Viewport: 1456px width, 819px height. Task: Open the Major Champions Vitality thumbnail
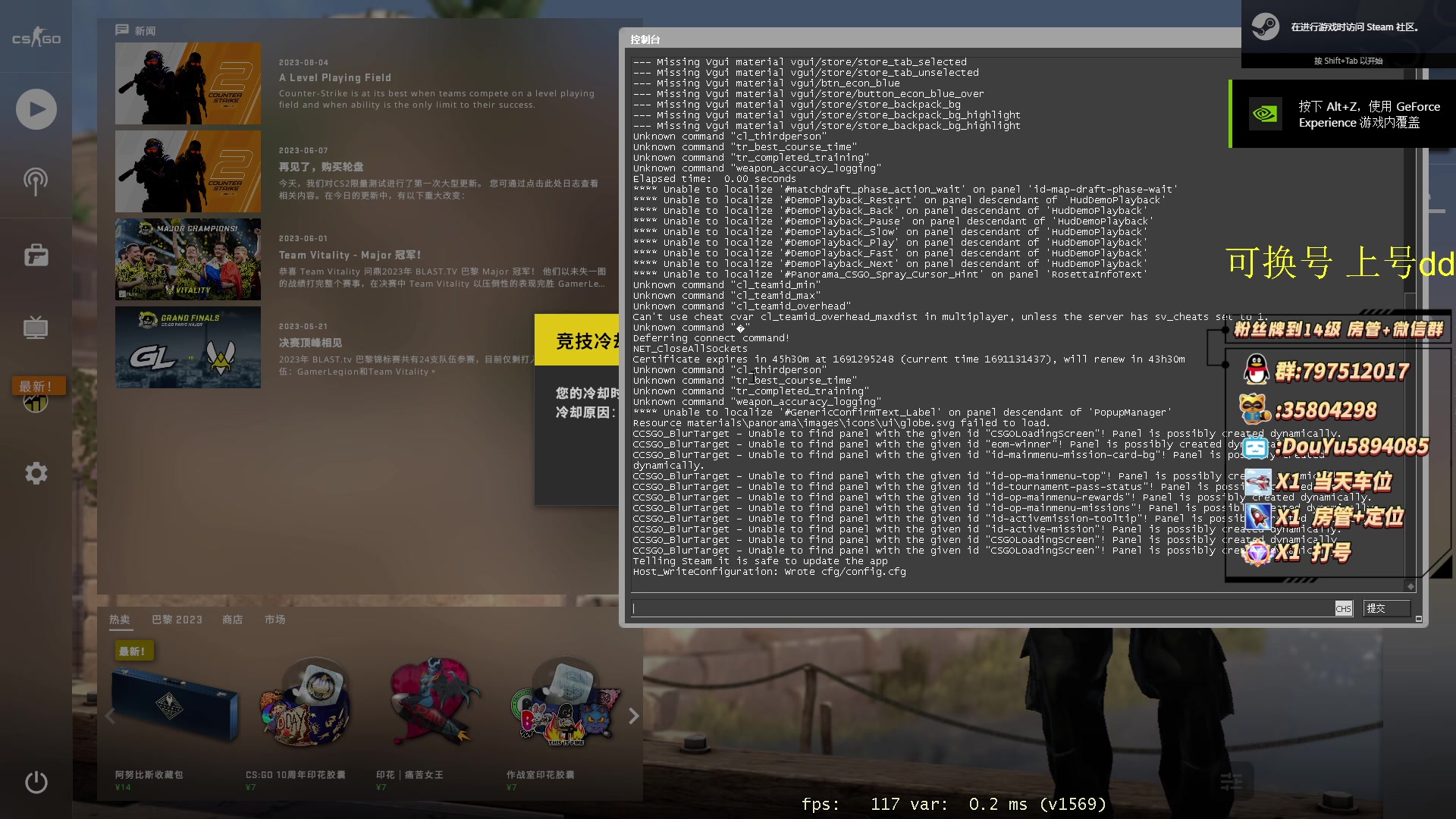tap(188, 259)
